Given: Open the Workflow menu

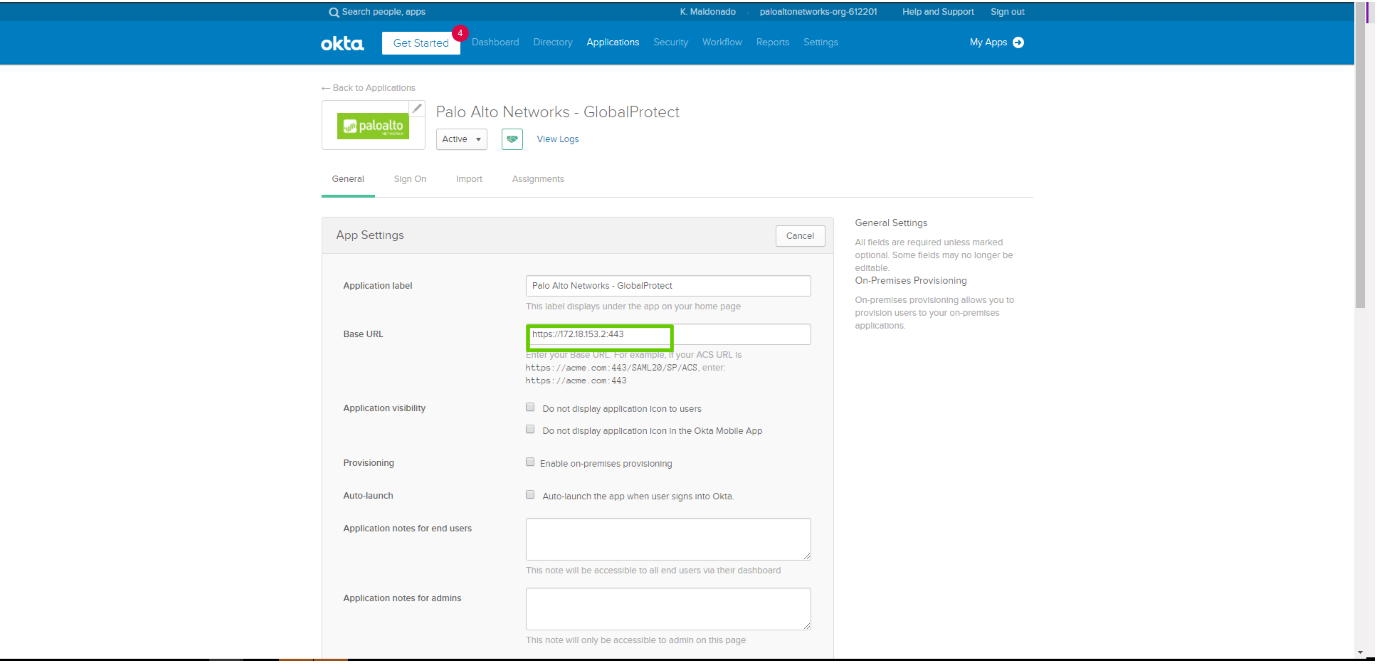Looking at the screenshot, I should point(722,42).
